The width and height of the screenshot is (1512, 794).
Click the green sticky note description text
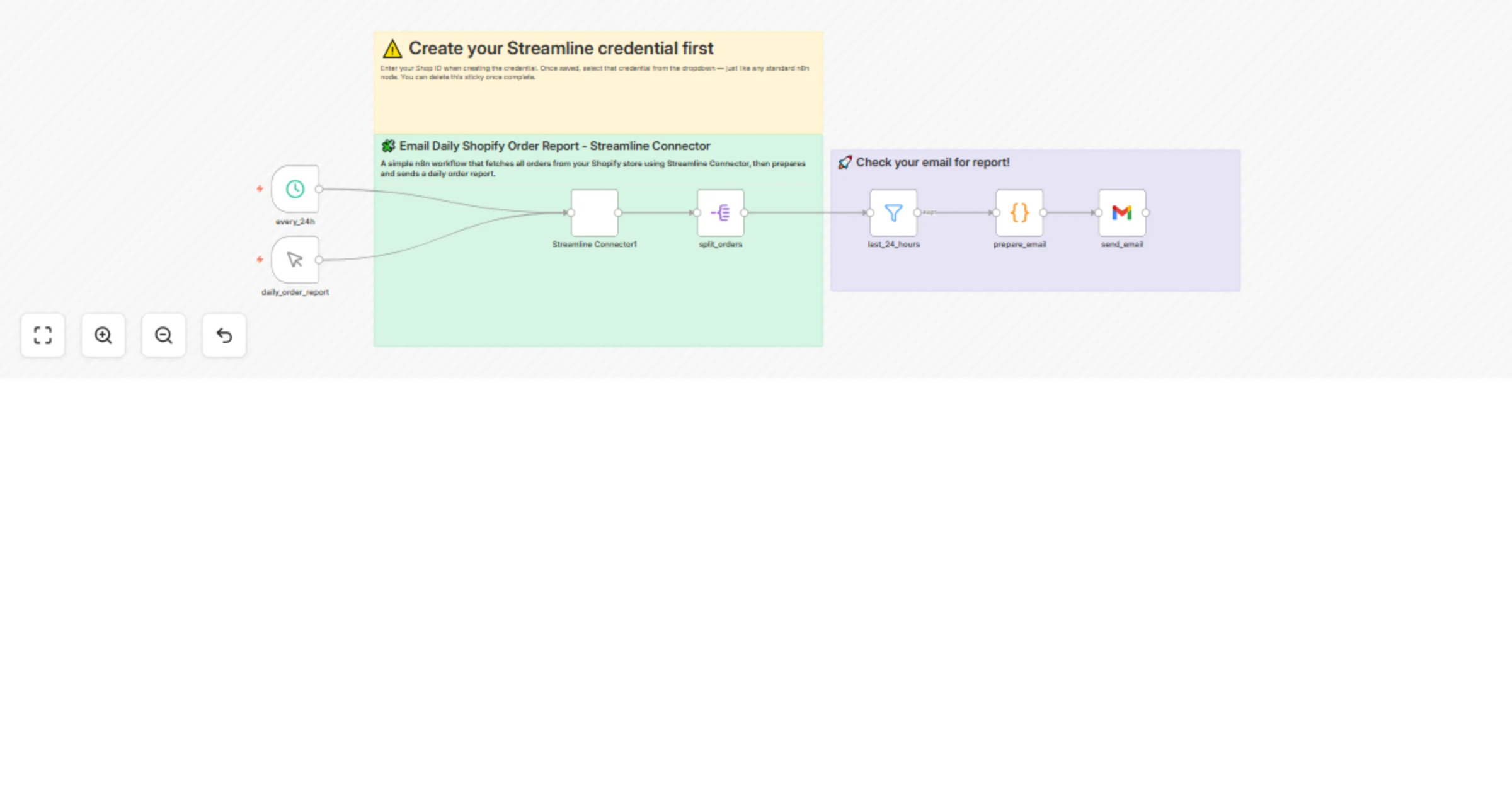(x=593, y=168)
